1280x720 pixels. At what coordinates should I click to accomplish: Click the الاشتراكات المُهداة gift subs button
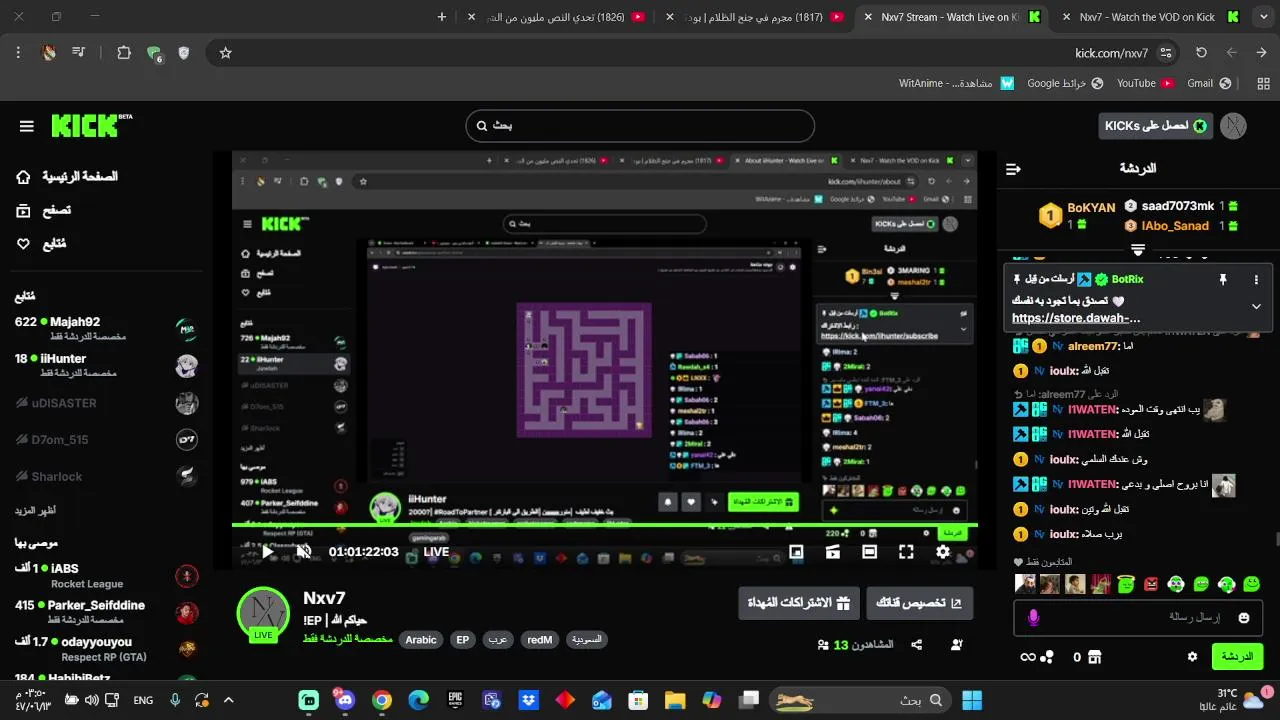pyautogui.click(x=798, y=603)
